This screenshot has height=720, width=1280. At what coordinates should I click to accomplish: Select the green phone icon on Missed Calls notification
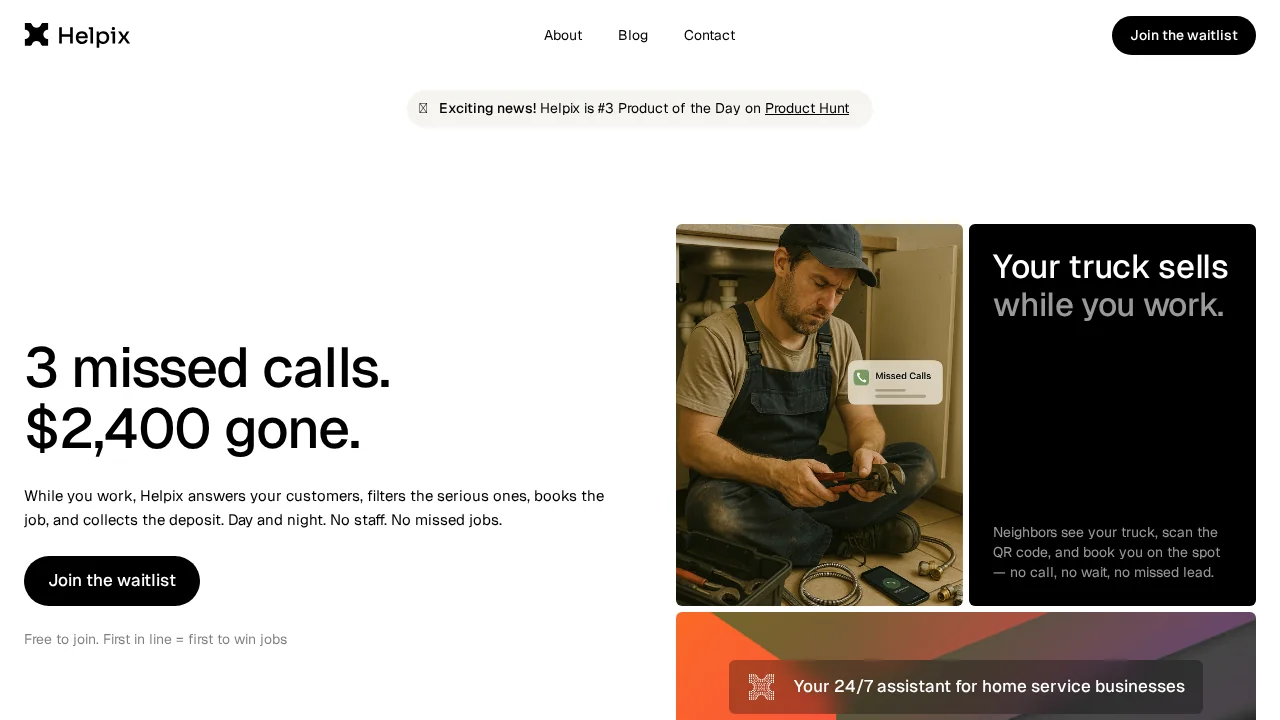coord(861,377)
